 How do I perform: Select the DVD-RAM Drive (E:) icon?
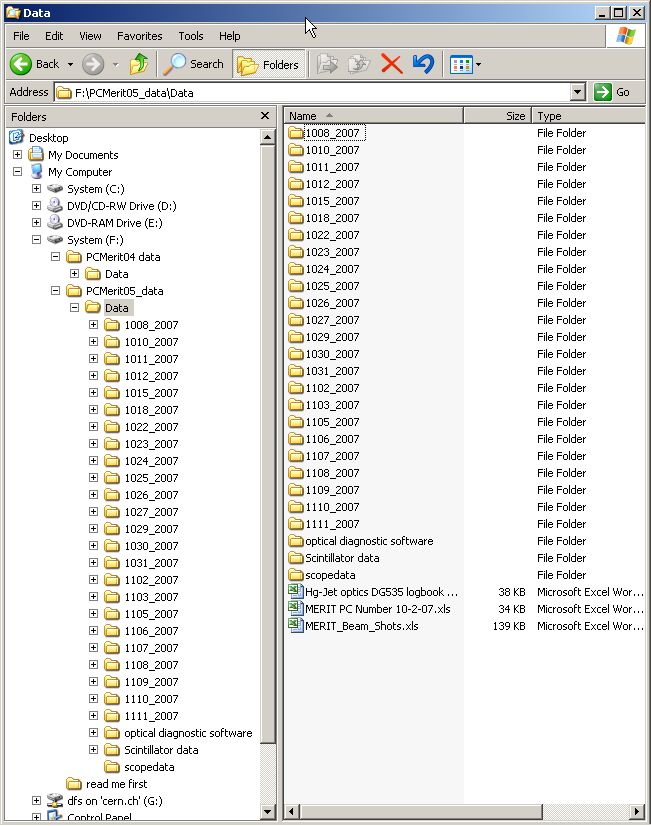click(x=55, y=222)
